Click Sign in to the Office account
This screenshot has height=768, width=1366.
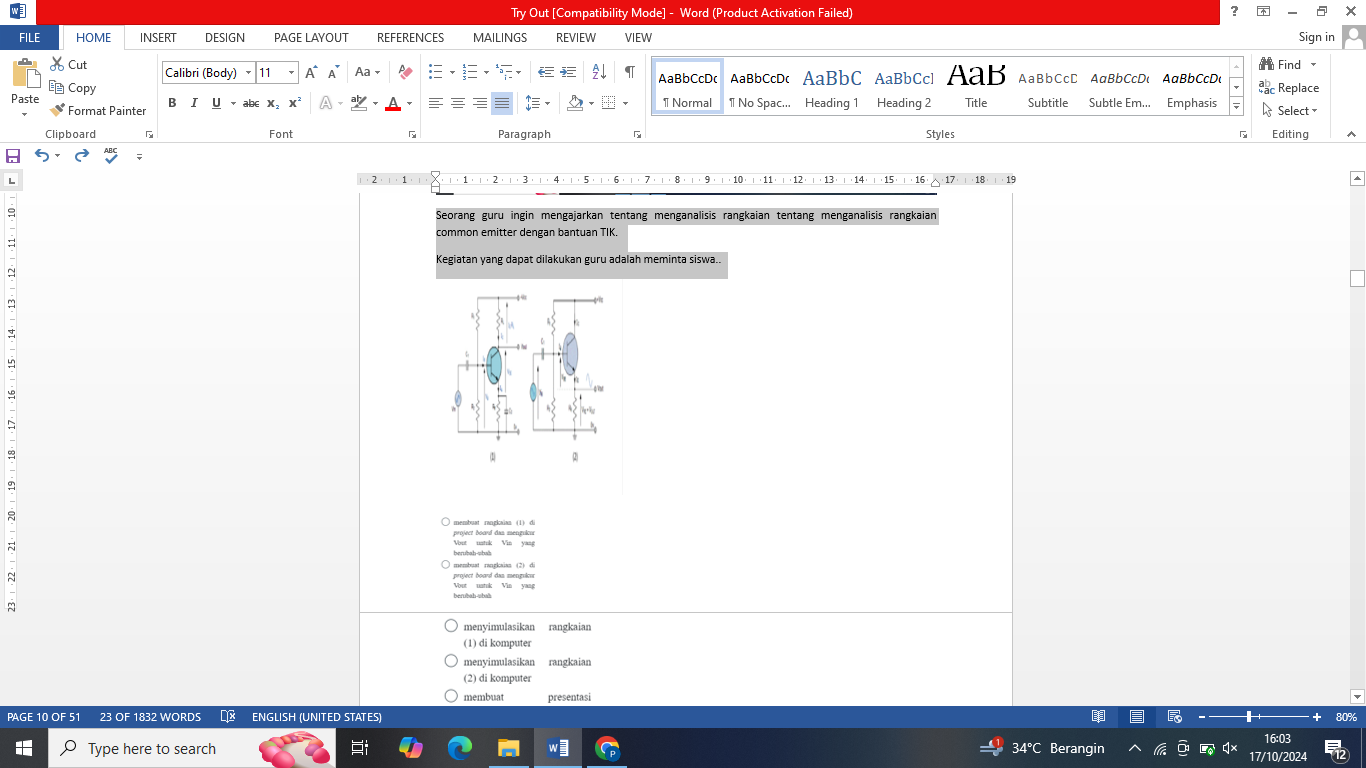tap(1316, 37)
